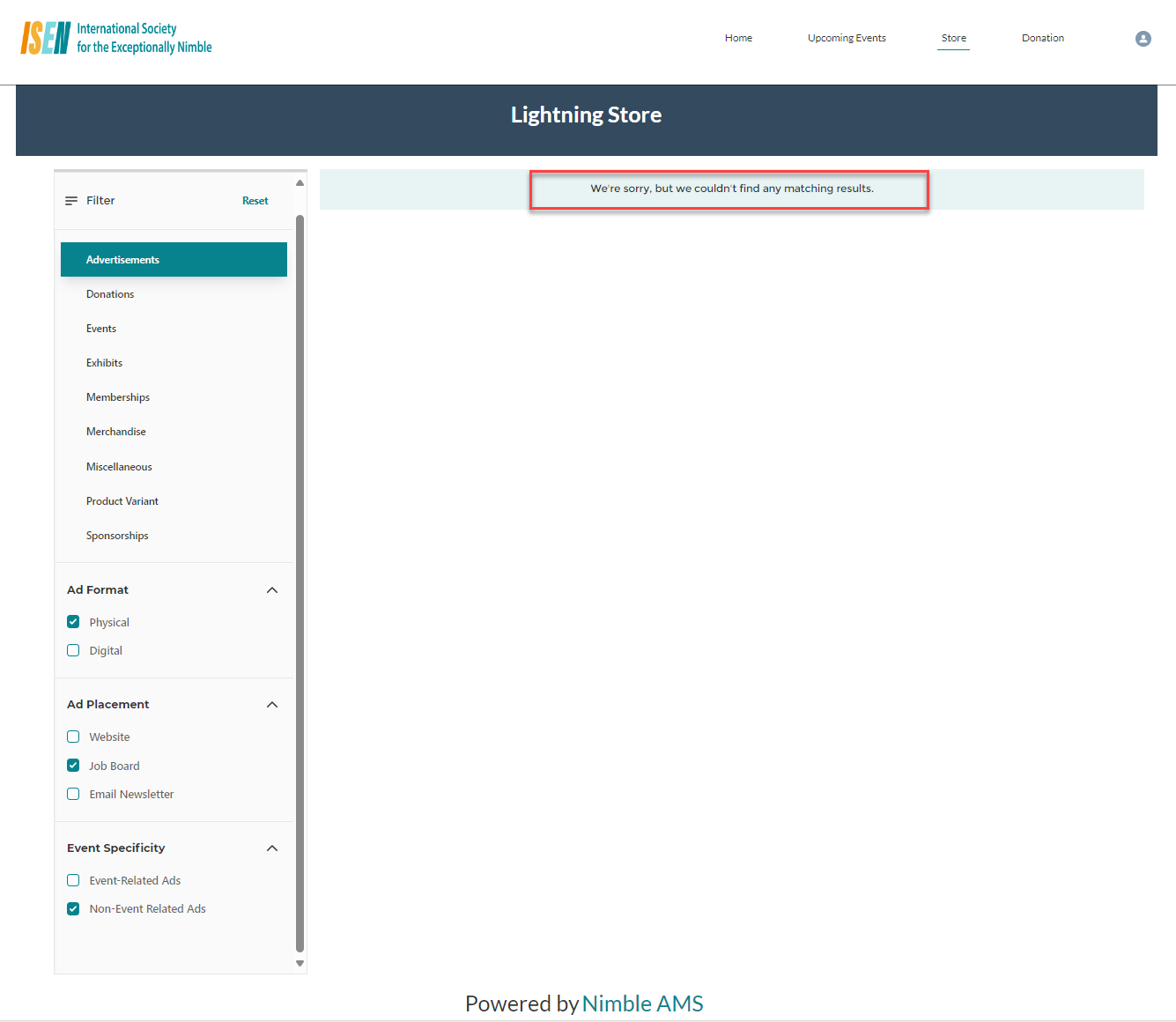The width and height of the screenshot is (1176, 1022).
Task: Click the scrollbar down arrow in filter panel
Action: [300, 964]
